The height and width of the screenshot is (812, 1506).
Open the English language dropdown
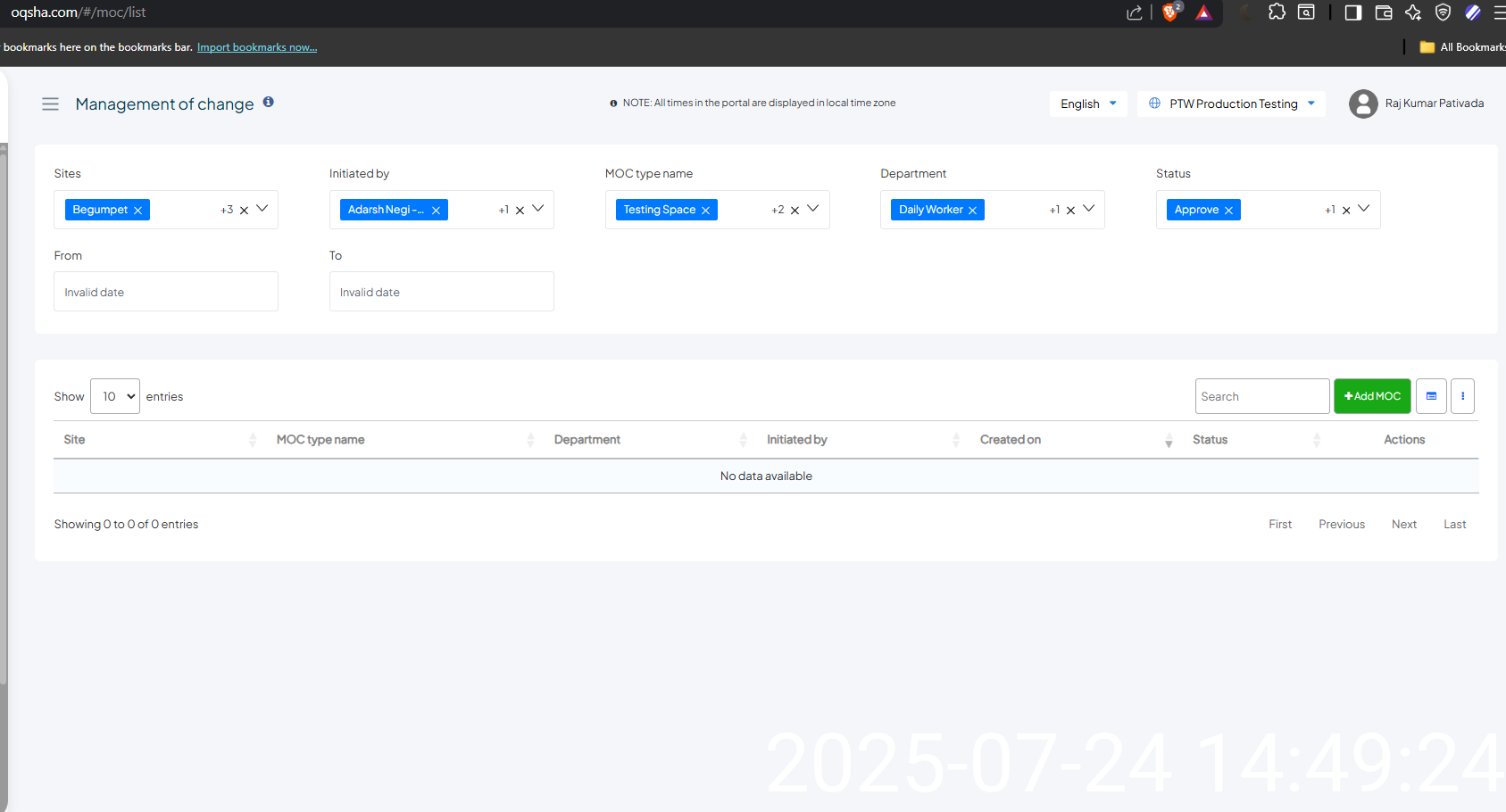pyautogui.click(x=1087, y=104)
